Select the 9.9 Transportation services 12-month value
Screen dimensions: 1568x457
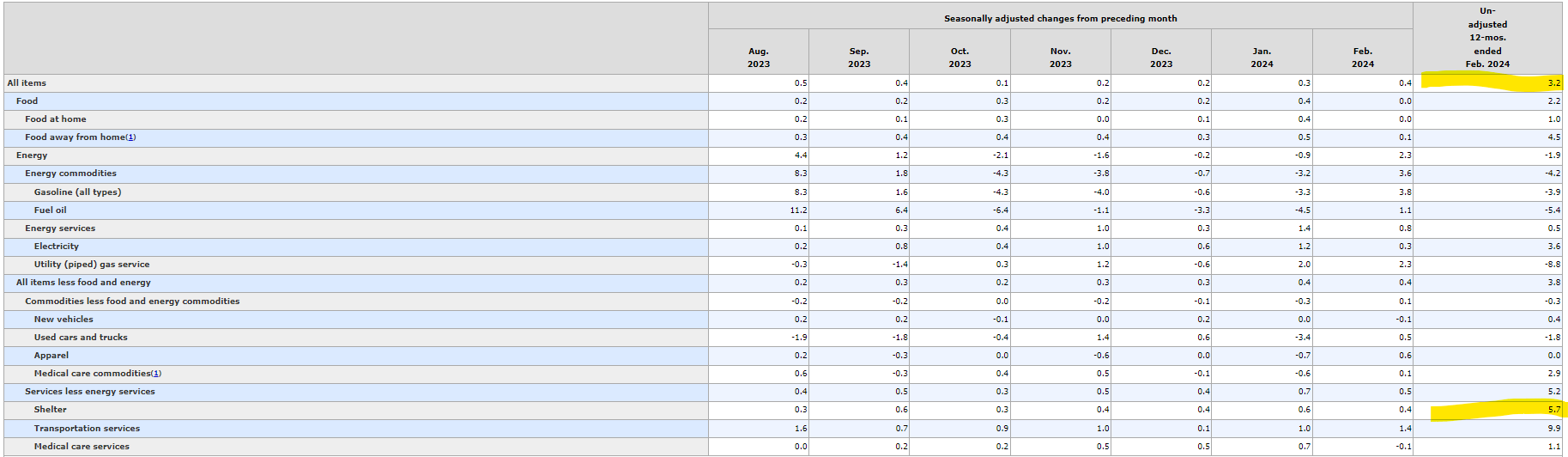(x=1554, y=429)
